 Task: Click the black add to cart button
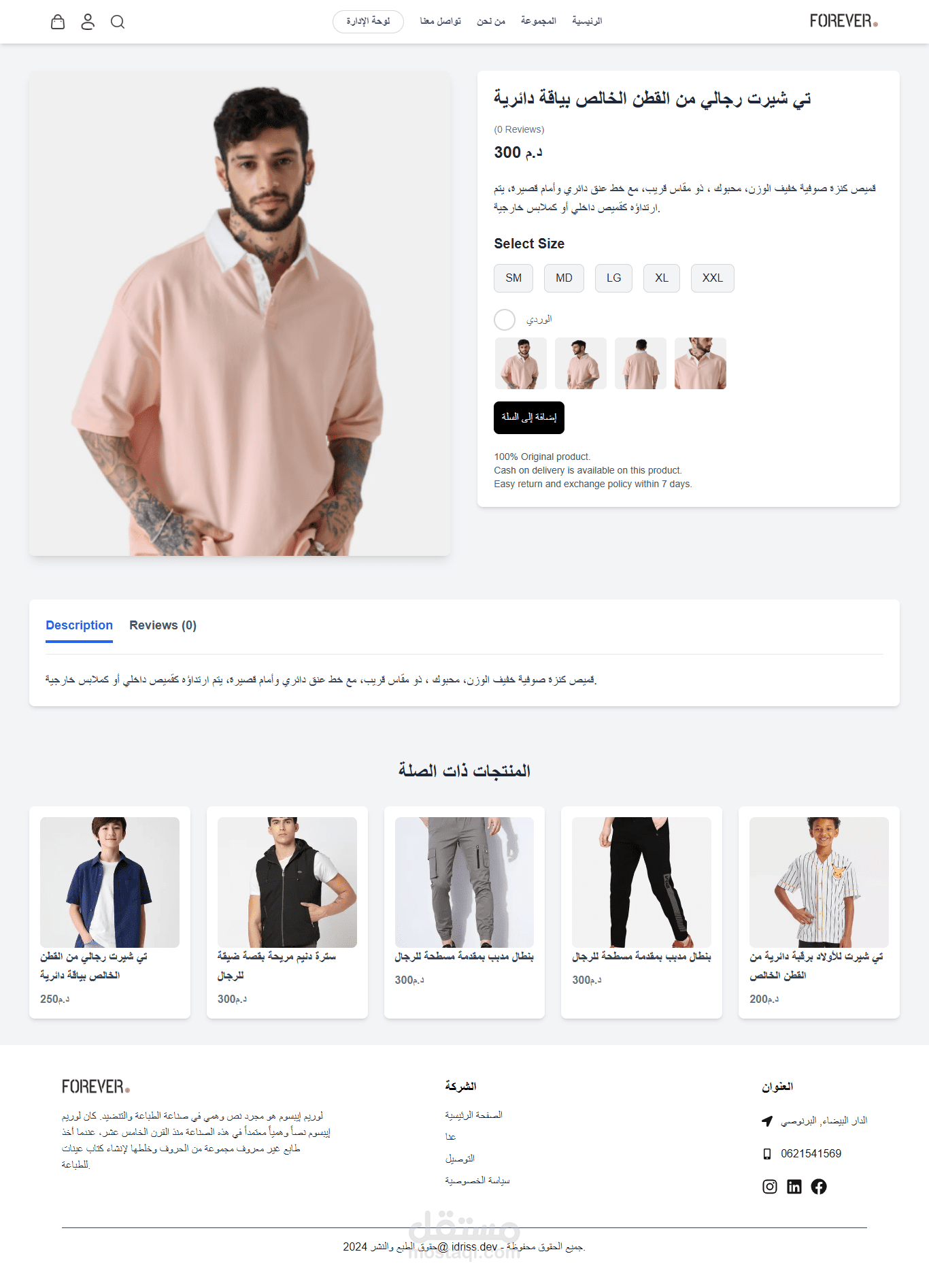tap(529, 418)
